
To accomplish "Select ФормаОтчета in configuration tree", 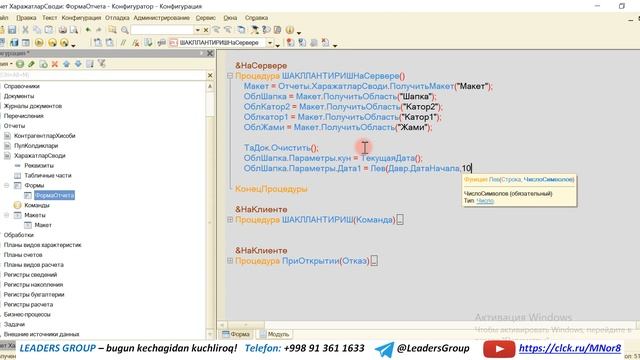I will (x=54, y=196).
